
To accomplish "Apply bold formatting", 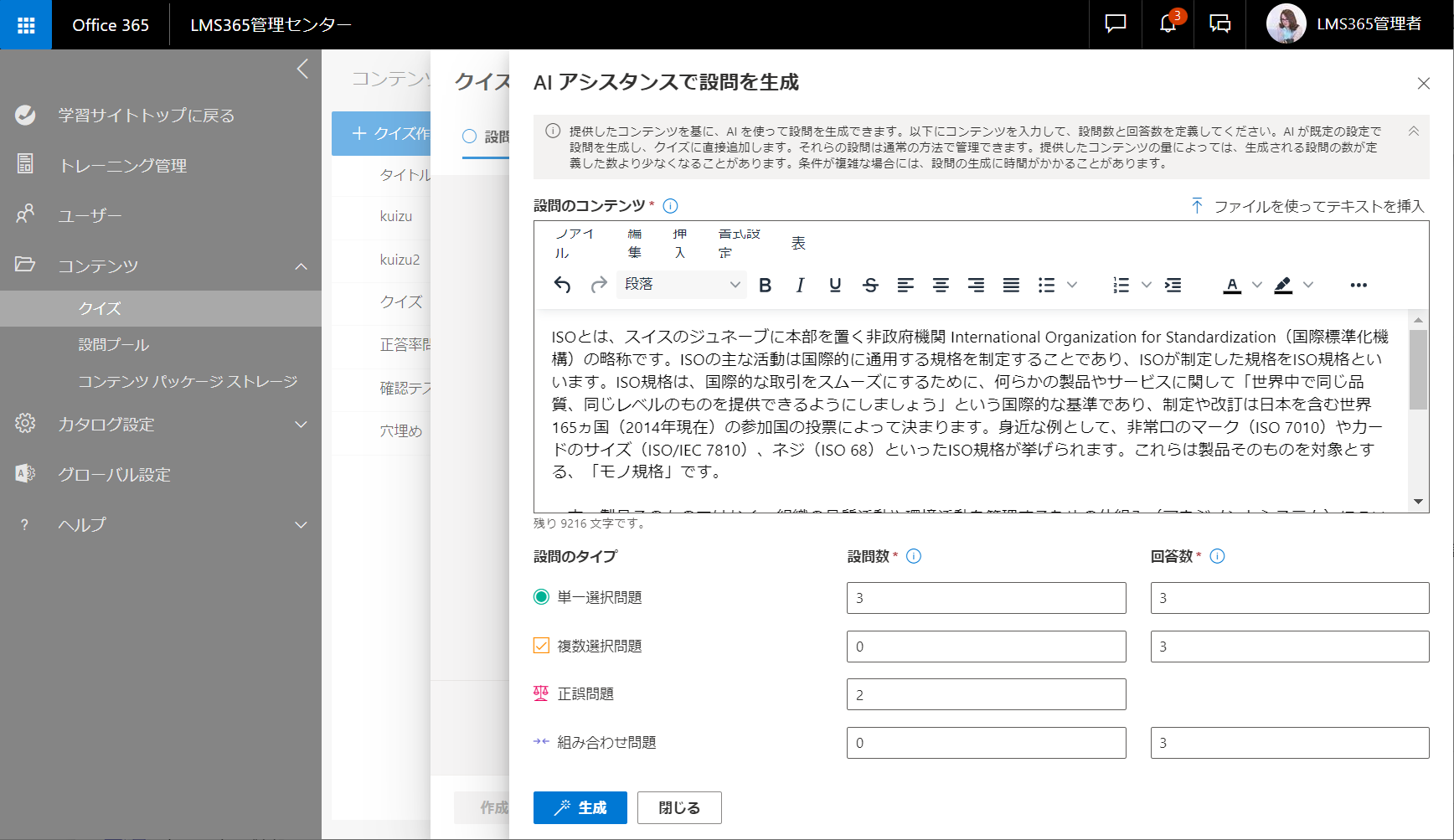I will (765, 285).
